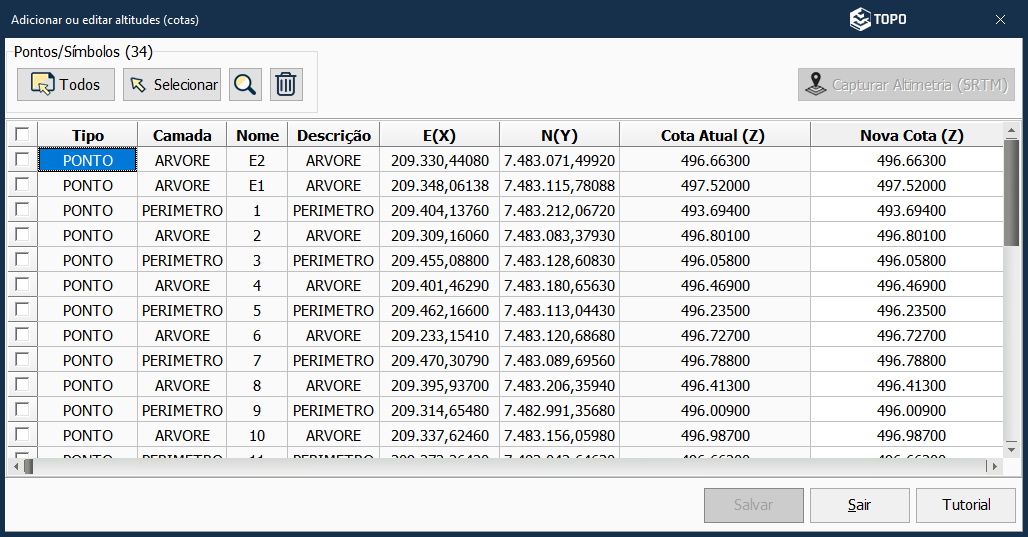Click the magnifying glass search icon
This screenshot has height=537, width=1028.
pyautogui.click(x=245, y=85)
